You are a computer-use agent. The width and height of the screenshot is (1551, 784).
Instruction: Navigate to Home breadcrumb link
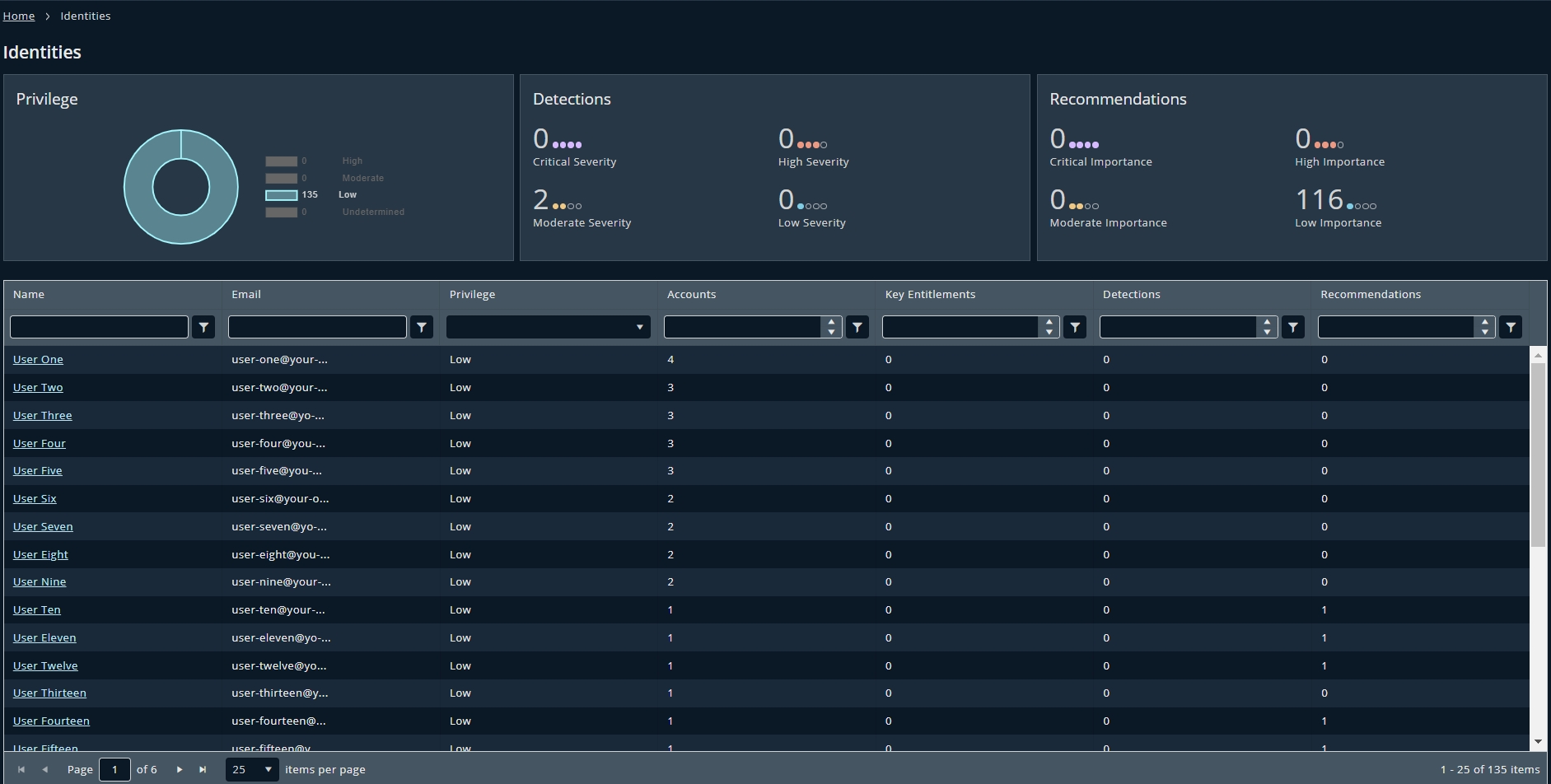[19, 16]
